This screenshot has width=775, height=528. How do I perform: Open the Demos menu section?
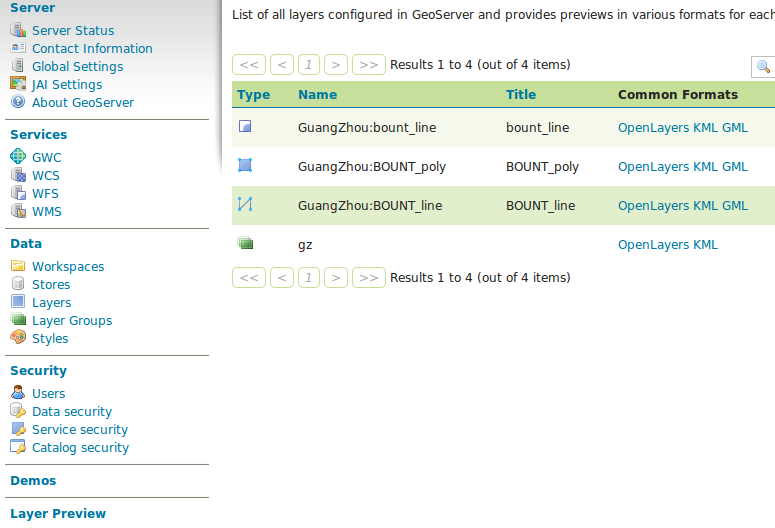point(33,481)
